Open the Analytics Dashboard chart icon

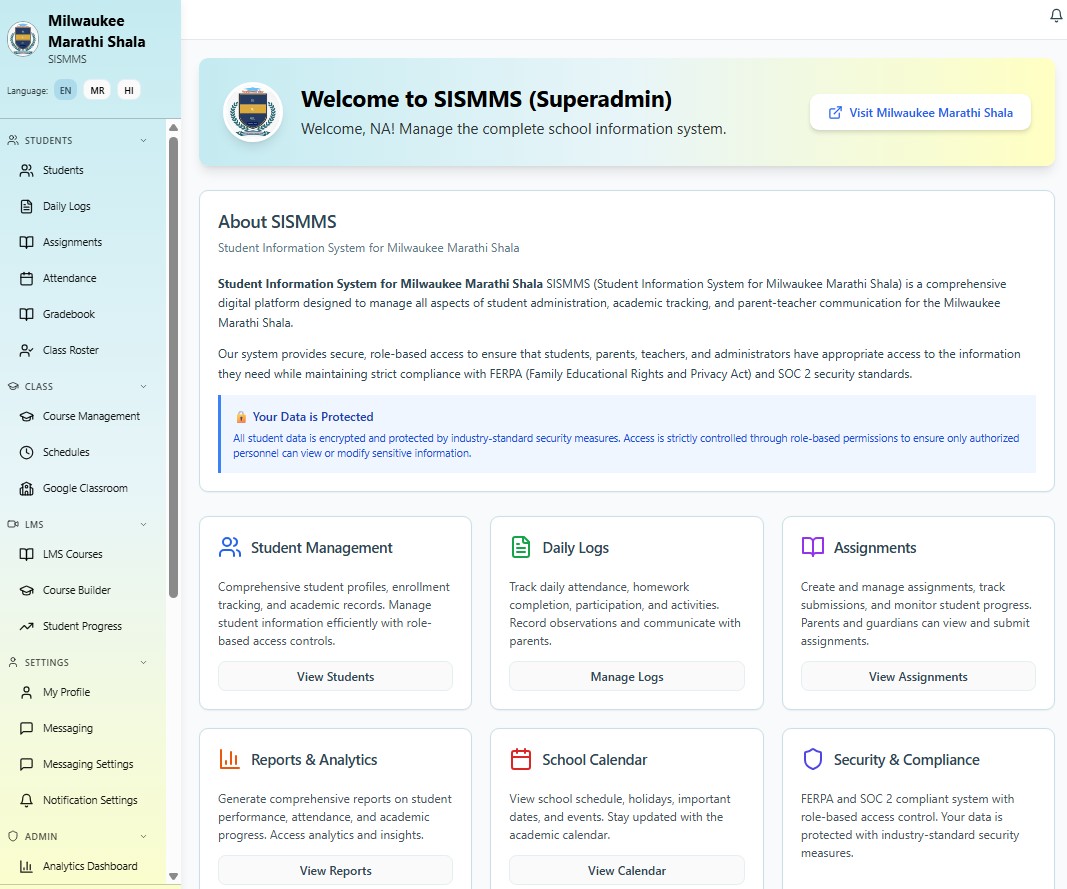coord(24,866)
